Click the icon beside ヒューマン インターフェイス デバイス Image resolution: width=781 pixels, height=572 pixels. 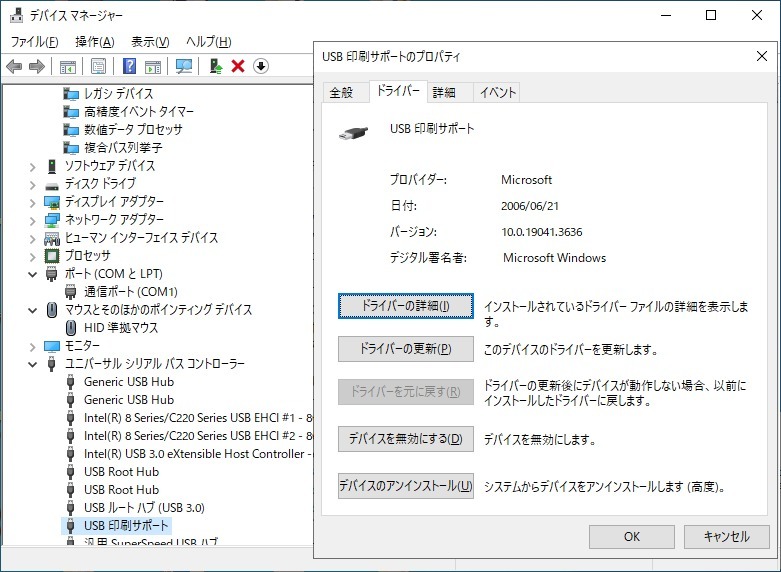pos(52,239)
